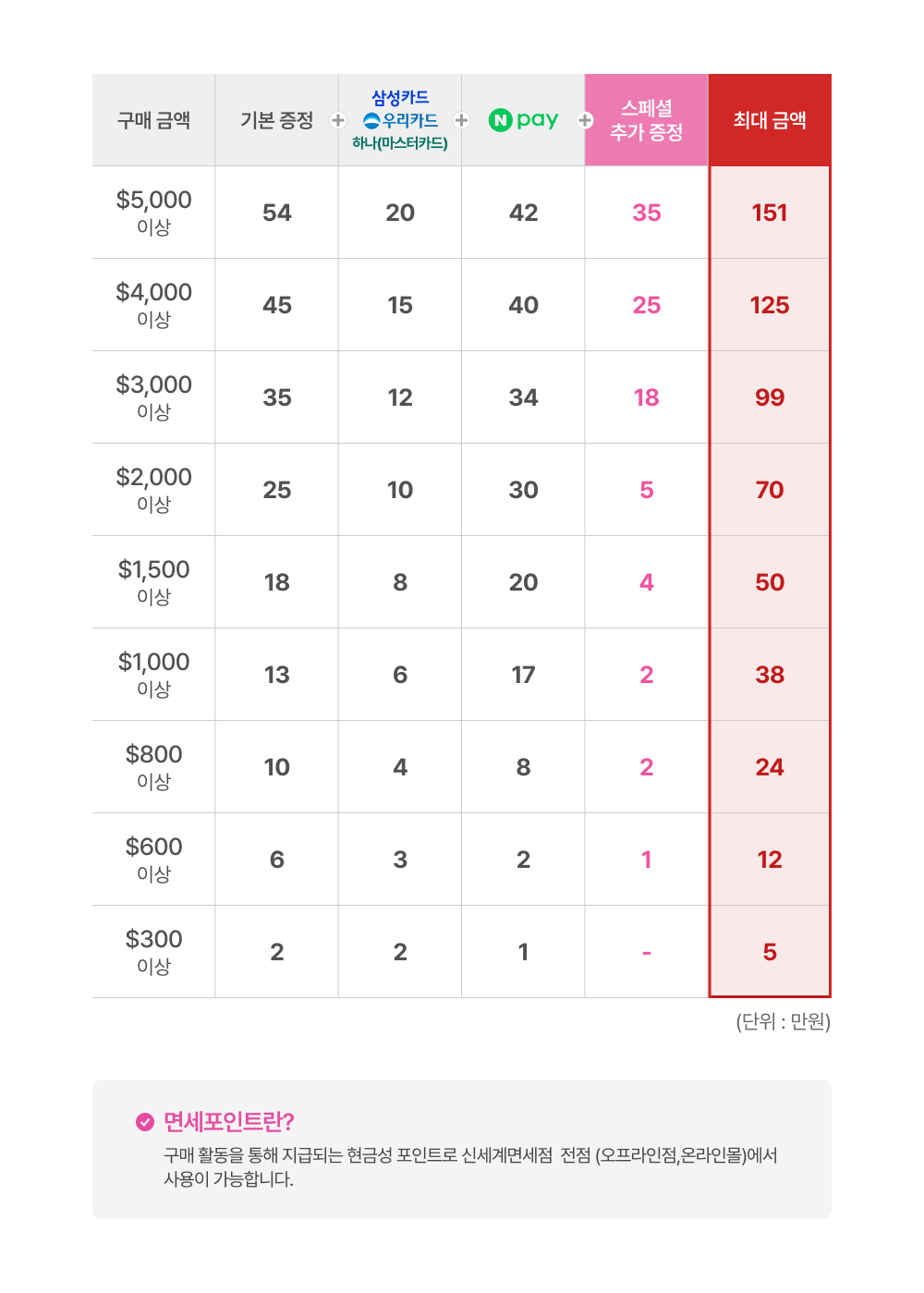Select the $5,000 이상 row label

click(153, 213)
